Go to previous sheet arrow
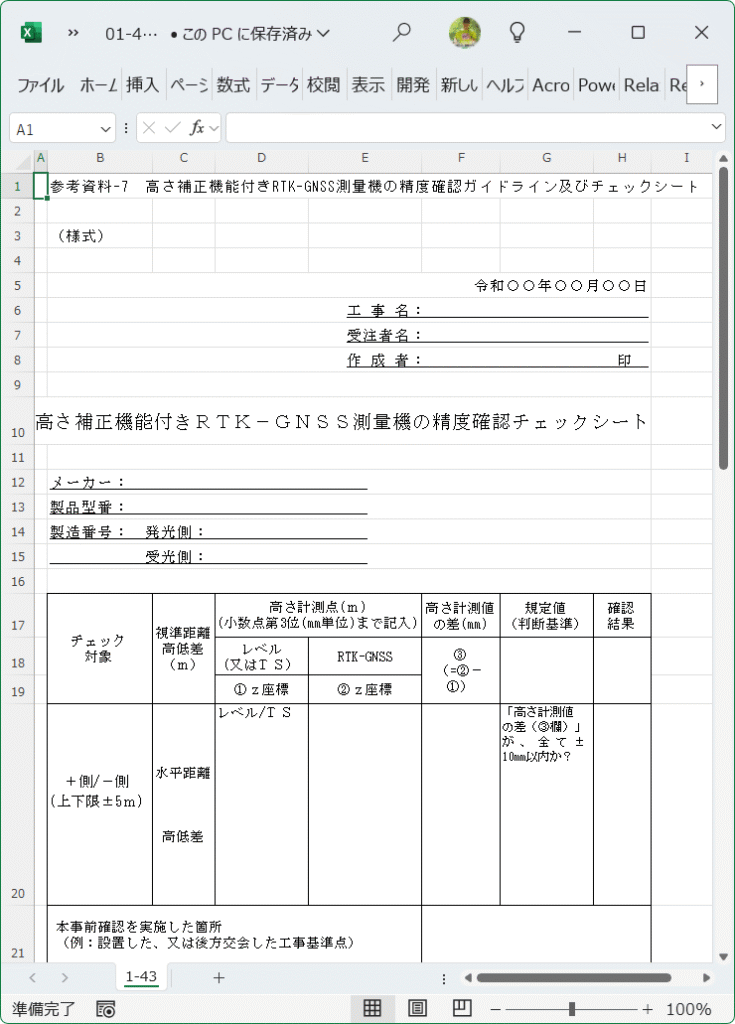The image size is (735, 1024). [33, 978]
